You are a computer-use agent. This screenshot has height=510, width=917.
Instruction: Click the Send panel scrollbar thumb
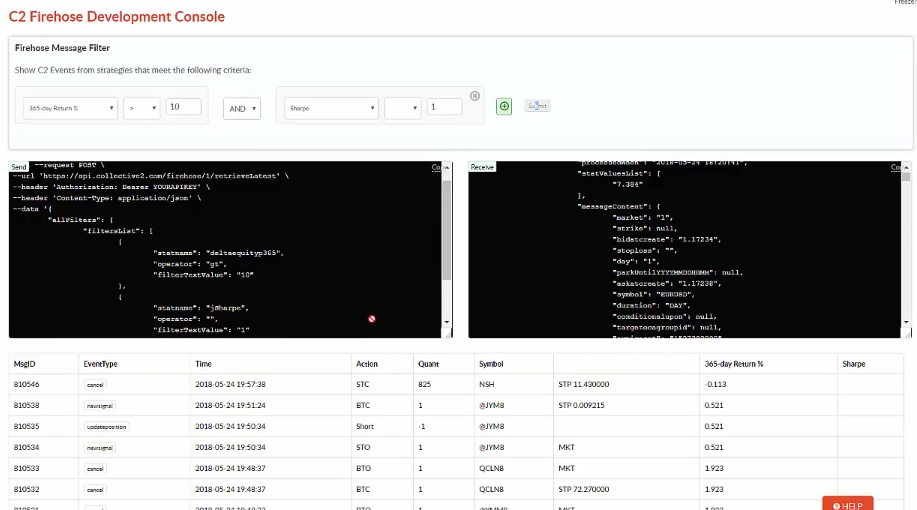447,230
